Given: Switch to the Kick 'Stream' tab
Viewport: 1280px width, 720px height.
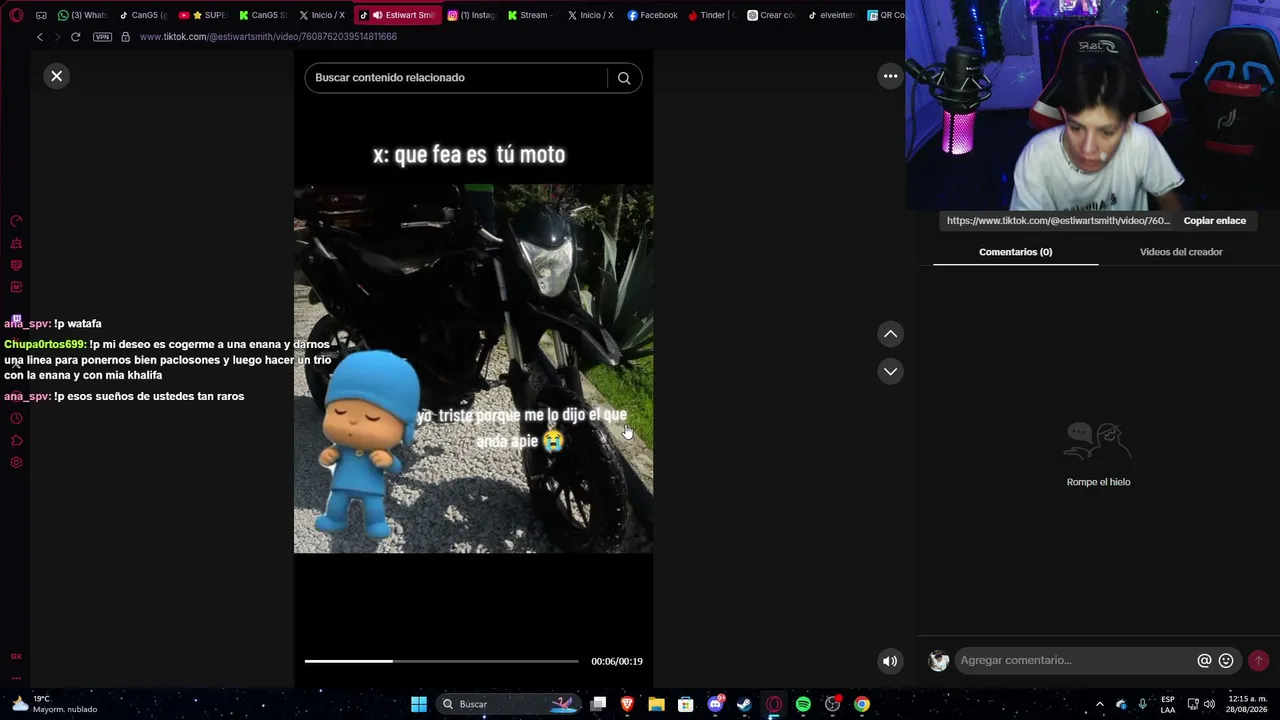Looking at the screenshot, I should tap(532, 15).
